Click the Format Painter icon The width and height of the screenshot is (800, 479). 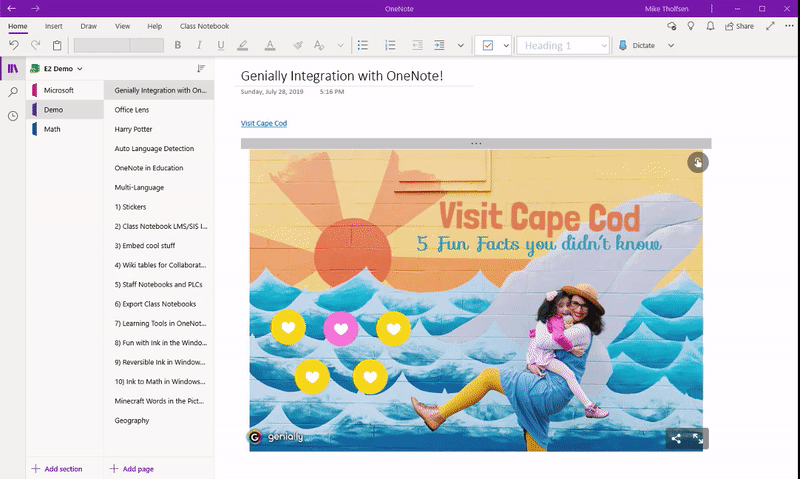[x=298, y=45]
